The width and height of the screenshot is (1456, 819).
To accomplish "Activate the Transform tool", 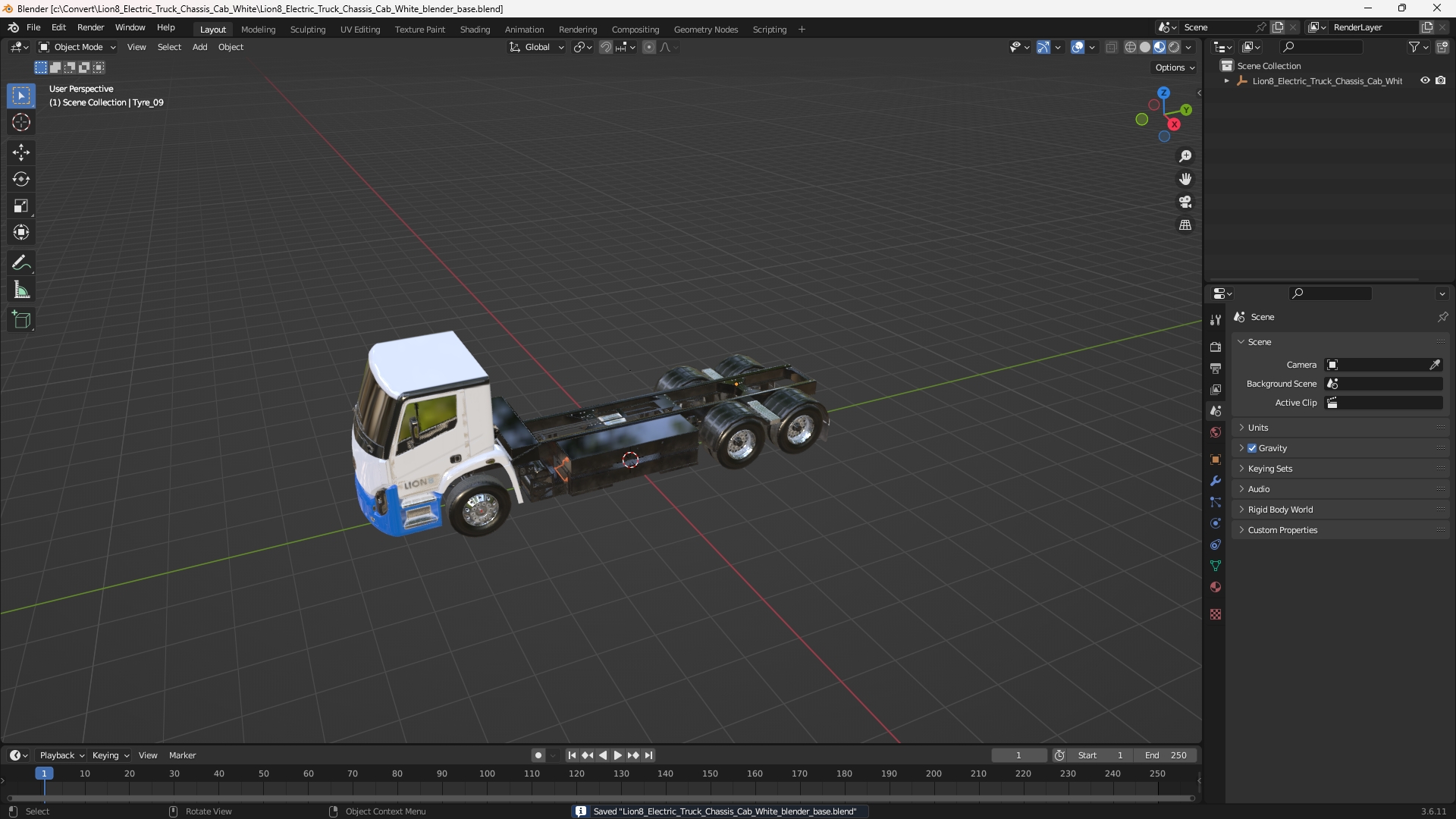I will coord(21,232).
